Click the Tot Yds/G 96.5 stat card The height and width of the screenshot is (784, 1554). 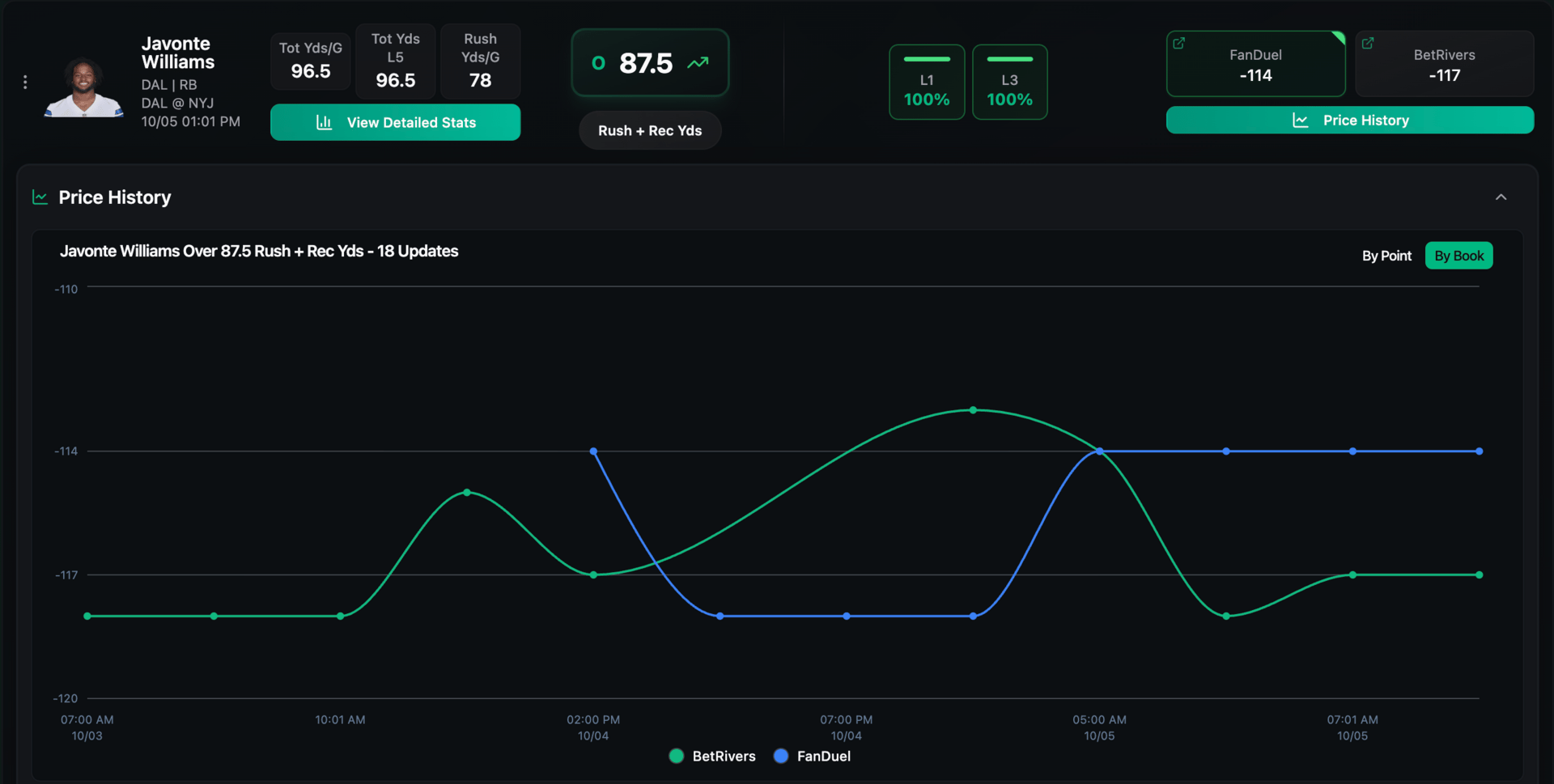click(x=311, y=61)
